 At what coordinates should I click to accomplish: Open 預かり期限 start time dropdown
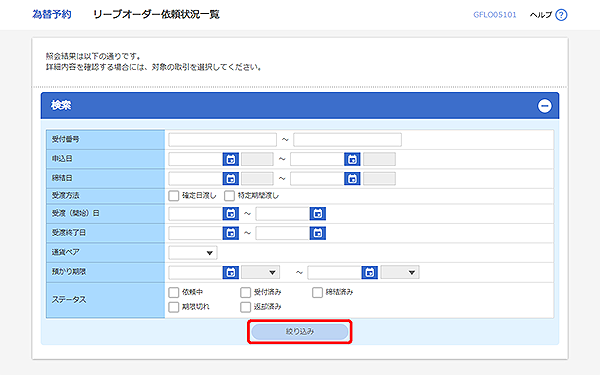[x=260, y=272]
